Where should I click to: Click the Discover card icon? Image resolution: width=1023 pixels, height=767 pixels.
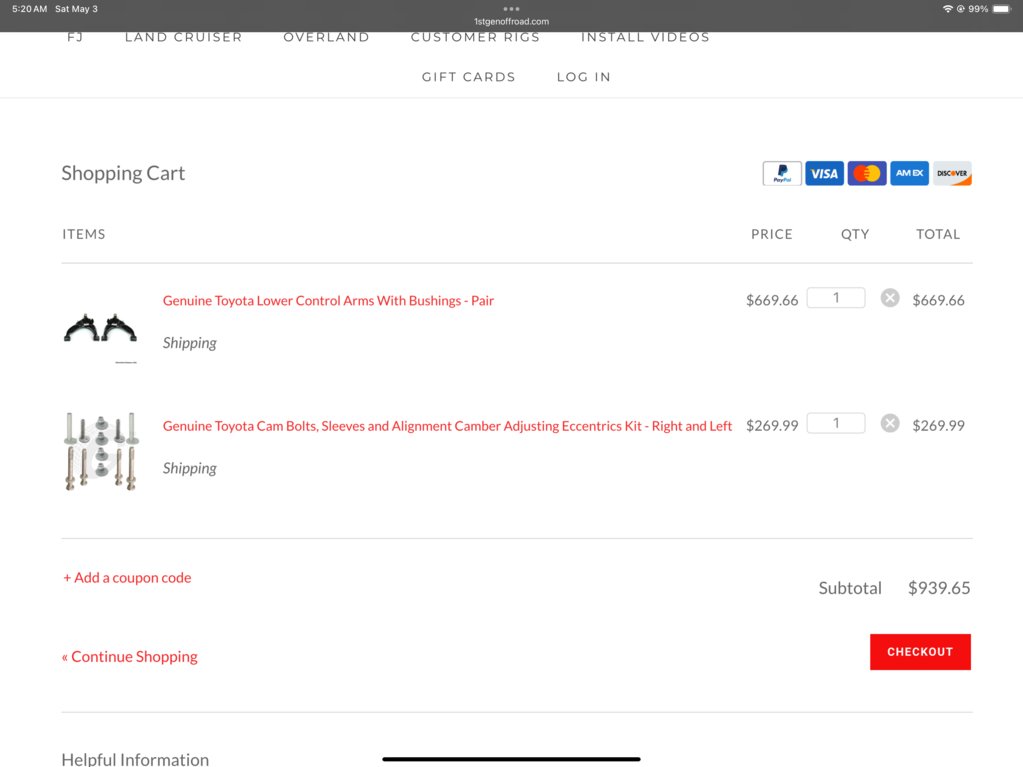click(953, 173)
